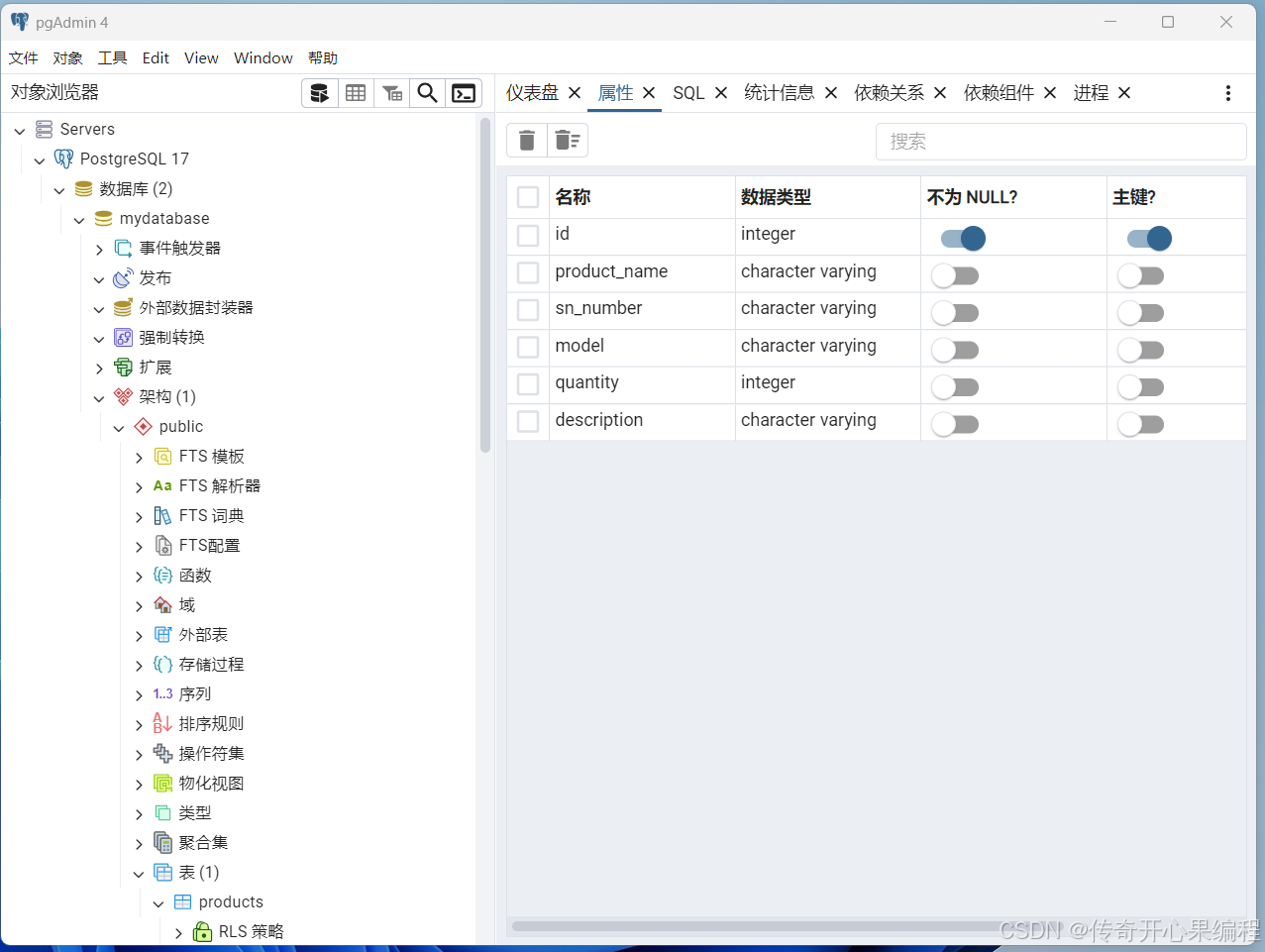This screenshot has width=1265, height=952.
Task: Collapse the 数据库 (2) node
Action: (59, 189)
